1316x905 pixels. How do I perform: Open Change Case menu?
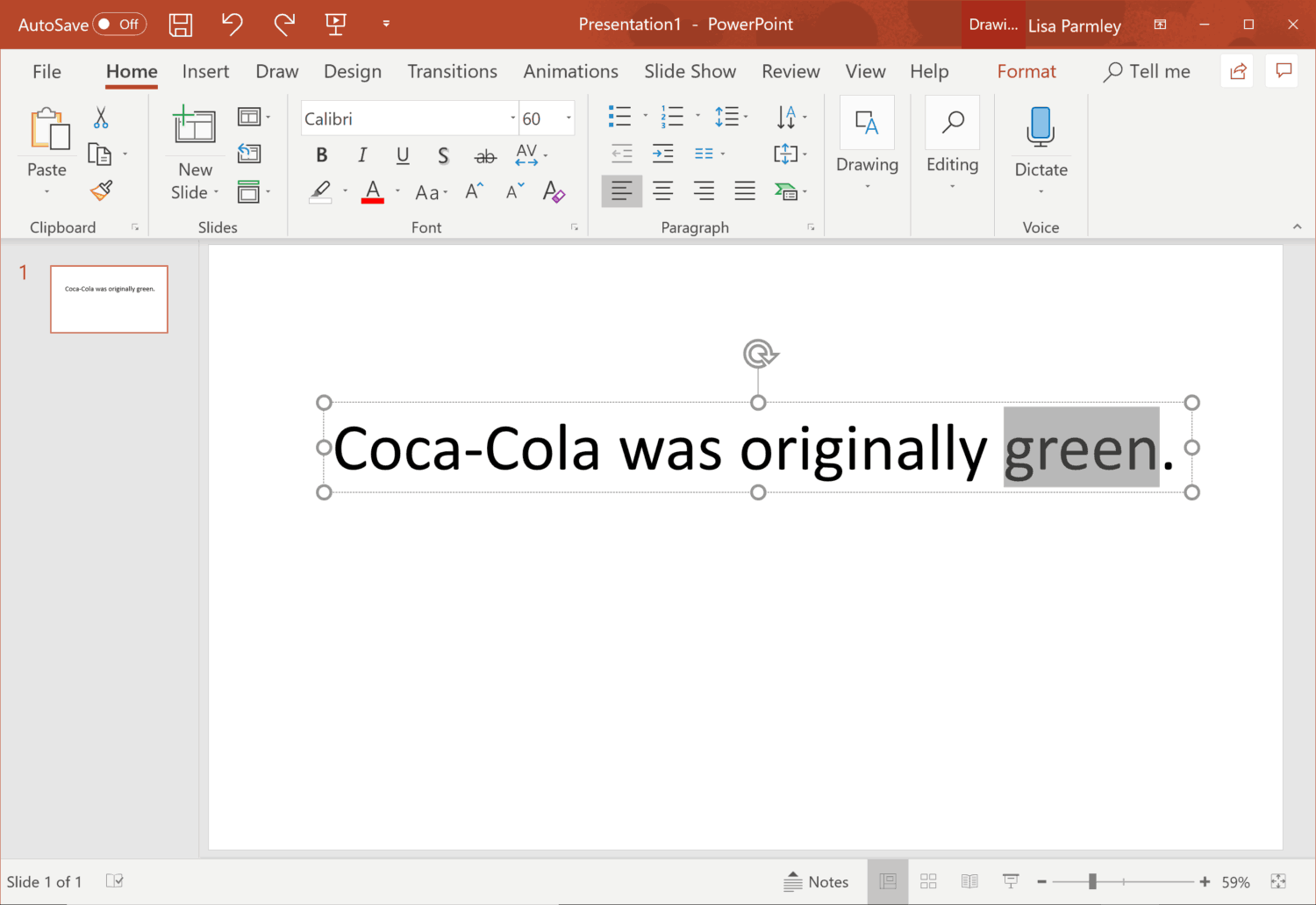coord(431,192)
